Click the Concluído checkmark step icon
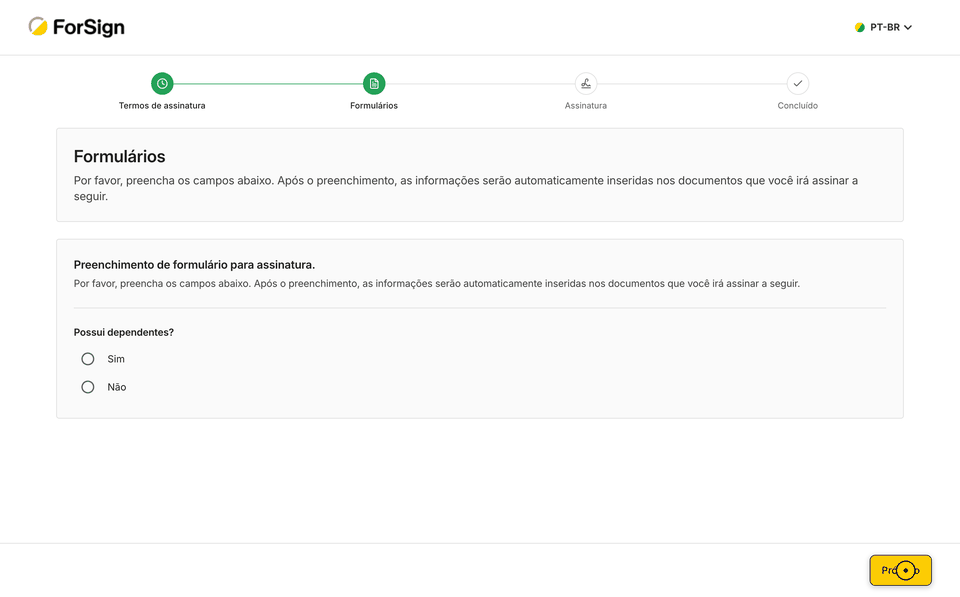 pos(798,83)
